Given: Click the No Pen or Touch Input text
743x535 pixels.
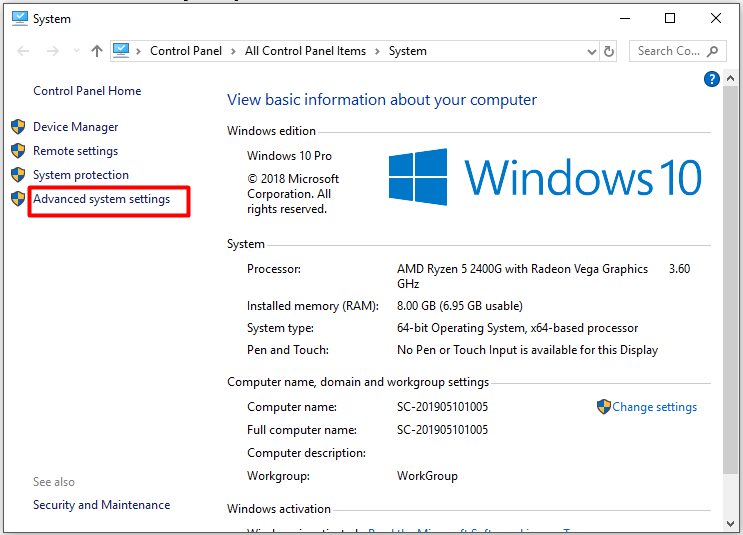Looking at the screenshot, I should tap(527, 350).
